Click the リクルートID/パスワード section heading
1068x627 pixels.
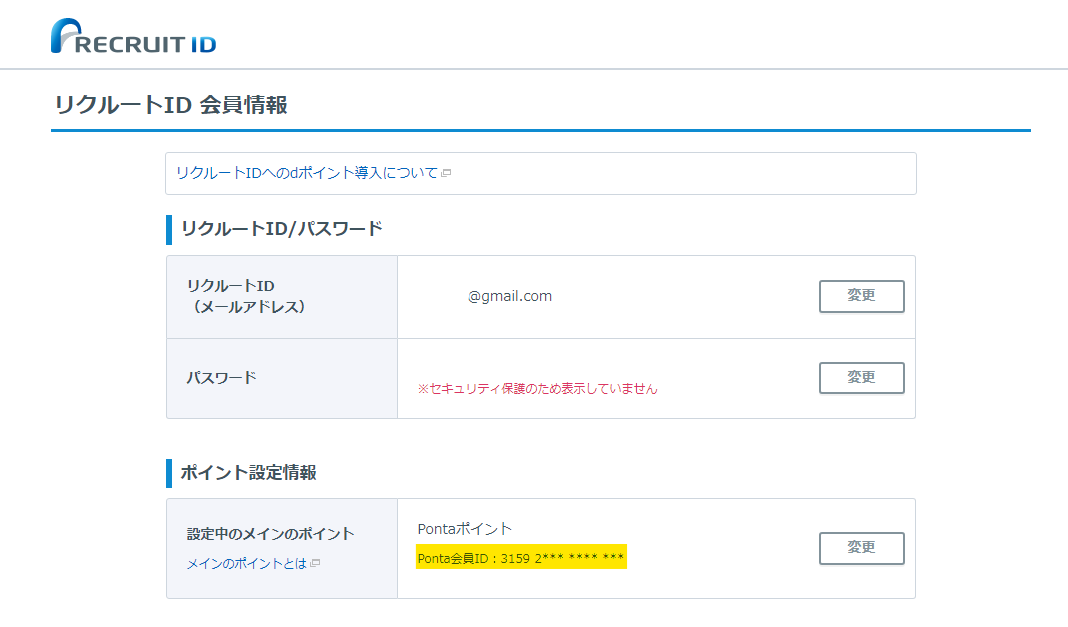tap(281, 229)
